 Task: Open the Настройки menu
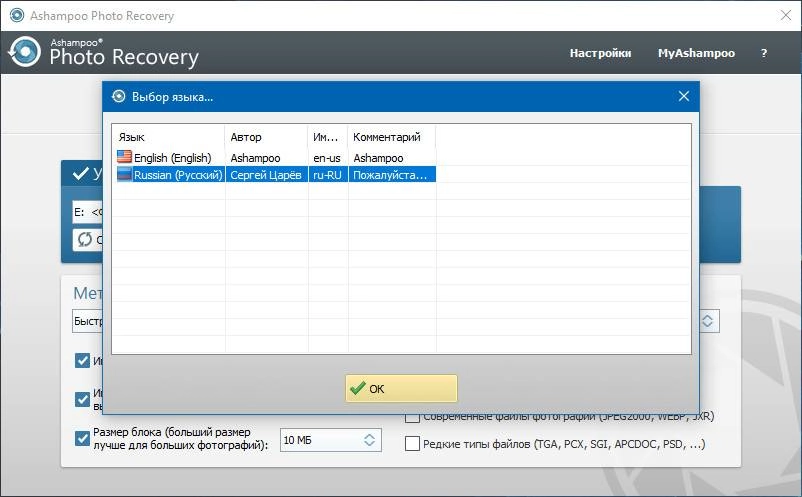tap(600, 53)
